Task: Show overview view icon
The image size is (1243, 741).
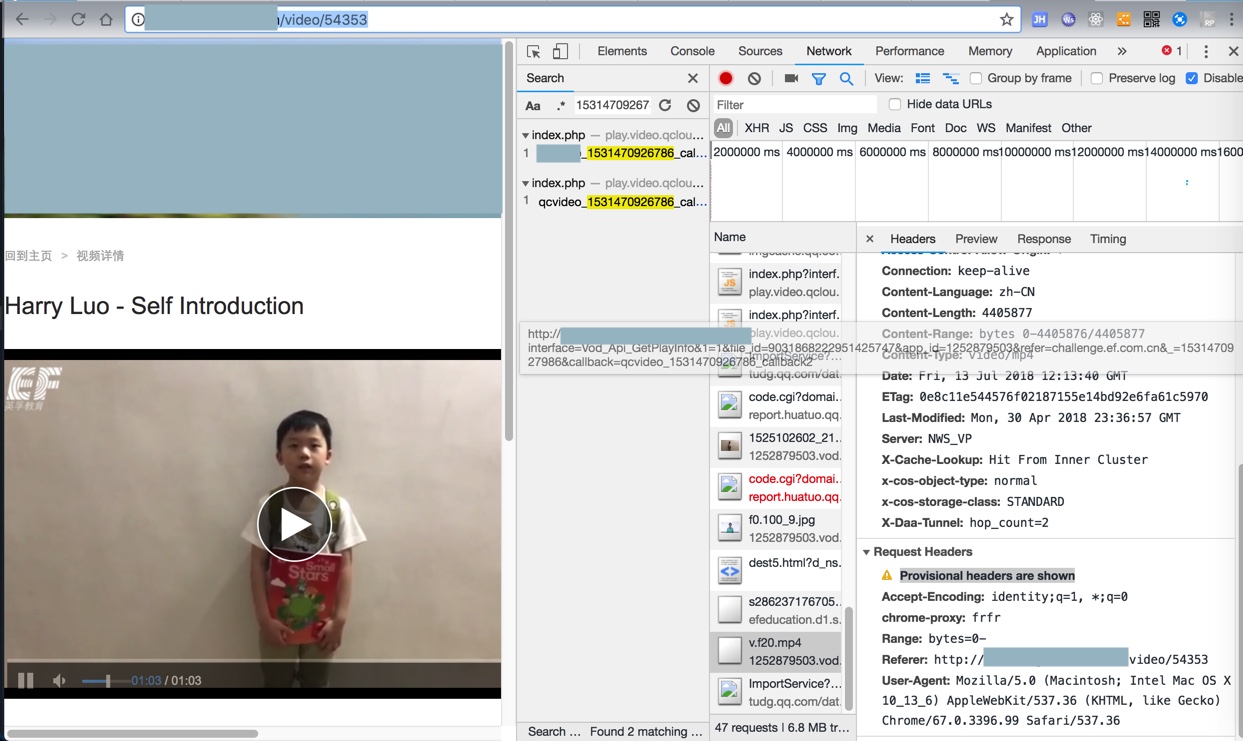Action: 950,78
